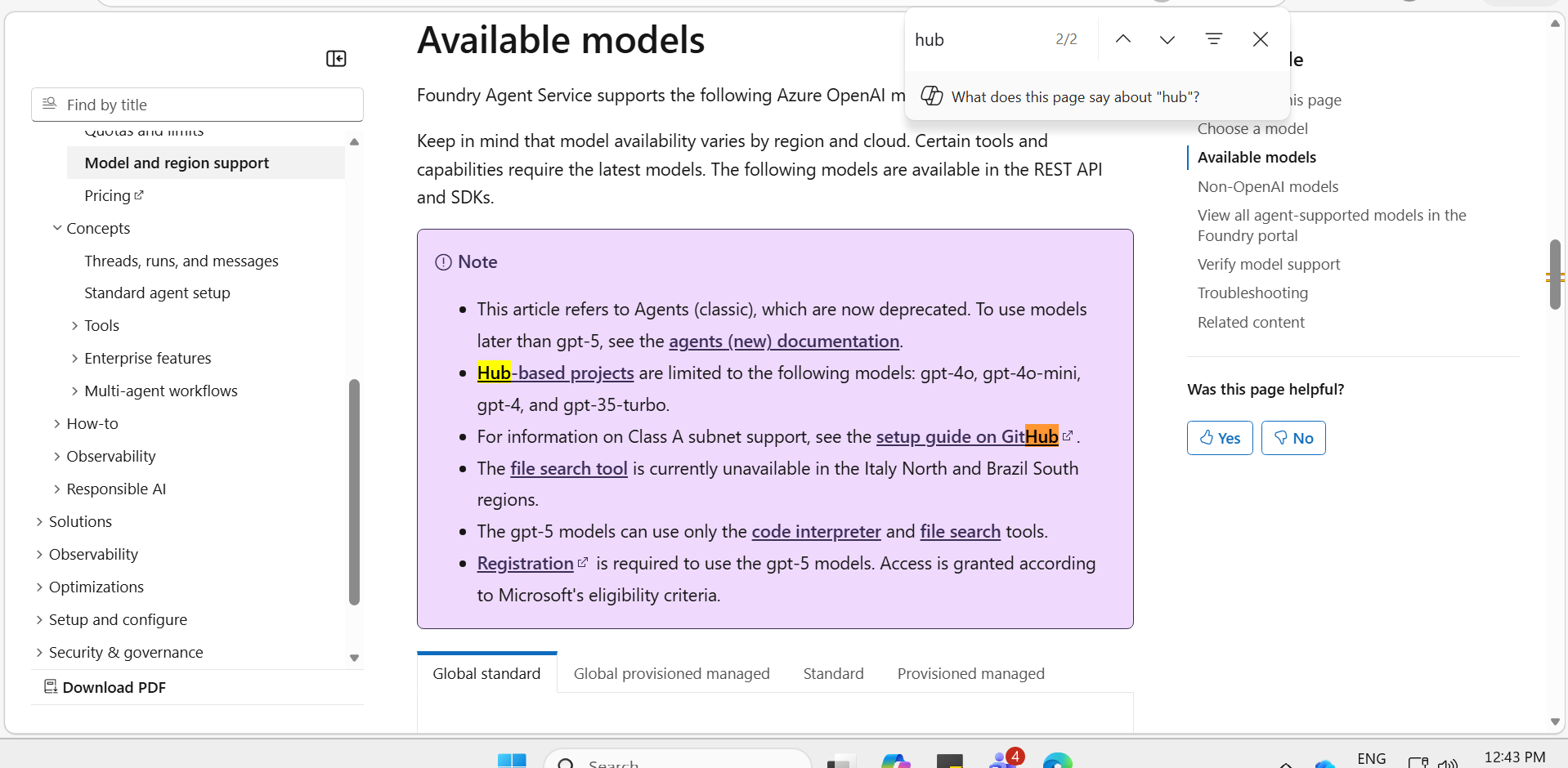Open agents (new) documentation link
The width and height of the screenshot is (1568, 768).
tap(784, 341)
